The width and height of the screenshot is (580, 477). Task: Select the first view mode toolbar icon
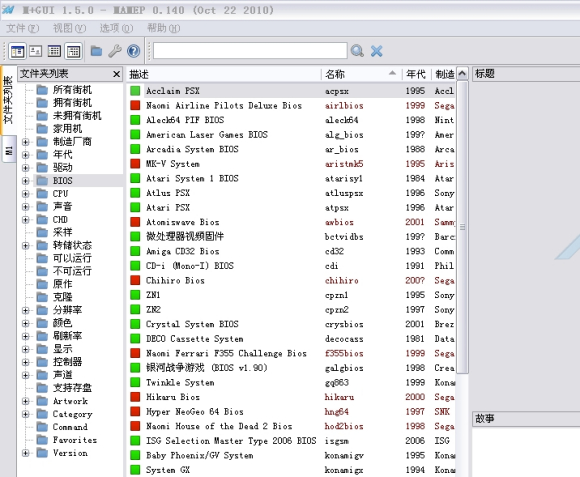click(x=17, y=51)
